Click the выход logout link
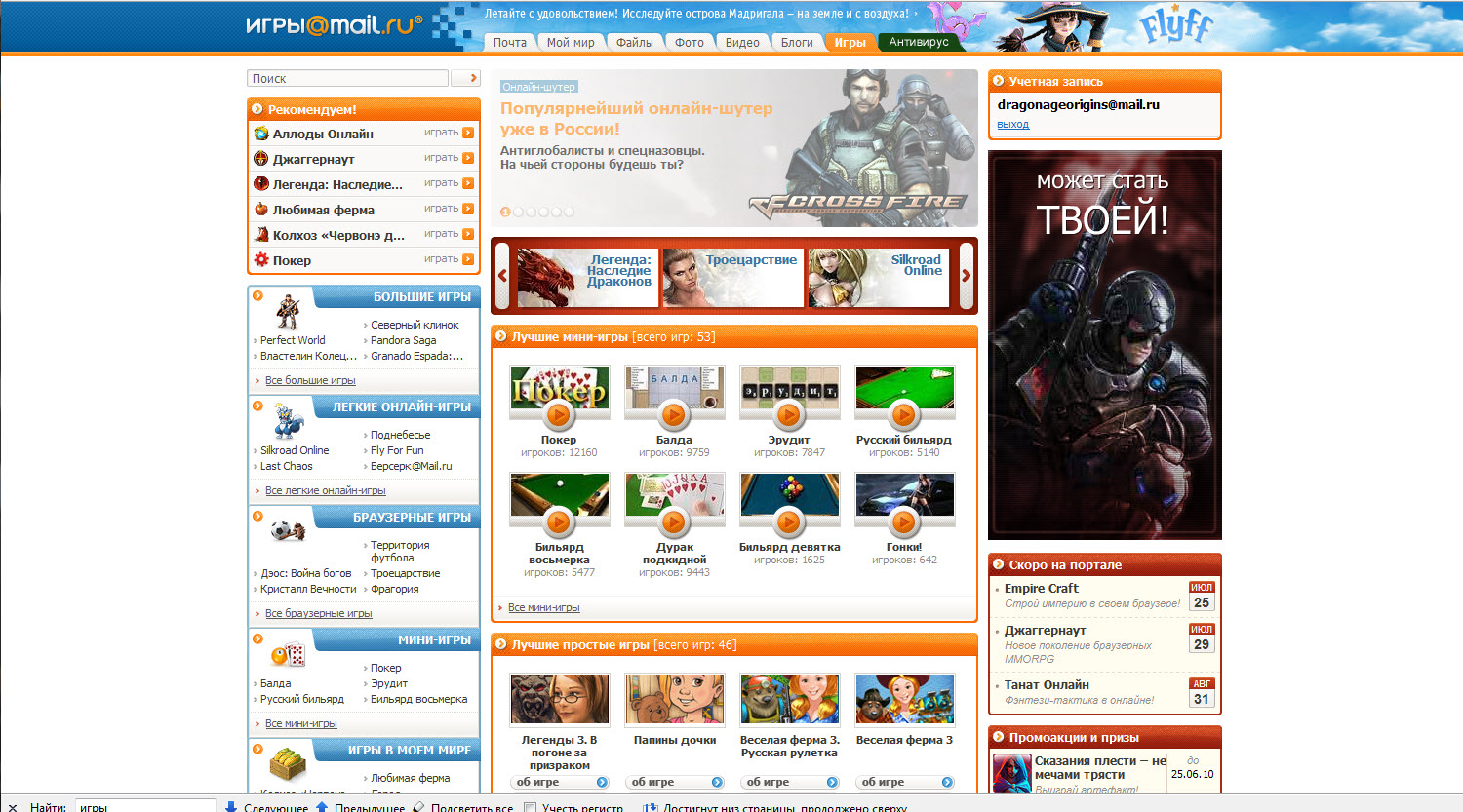Viewport: 1463px width, 812px height. click(1012, 124)
